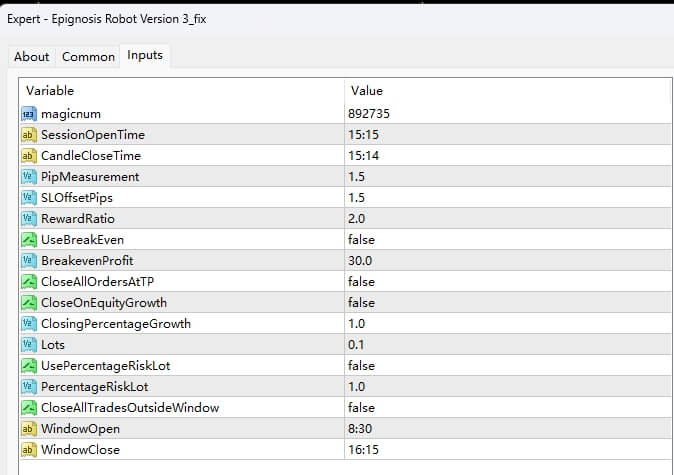Click the PipMeasurement double type icon
The width and height of the screenshot is (674, 475).
click(x=28, y=177)
